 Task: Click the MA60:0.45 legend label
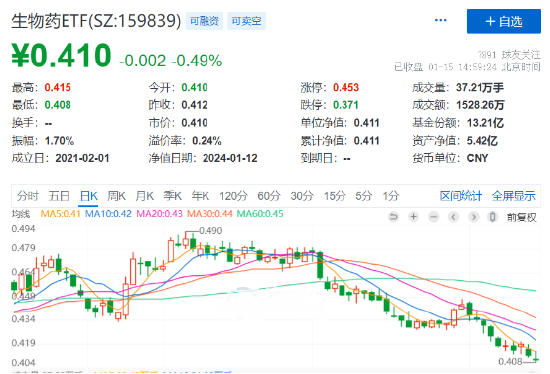[260, 214]
